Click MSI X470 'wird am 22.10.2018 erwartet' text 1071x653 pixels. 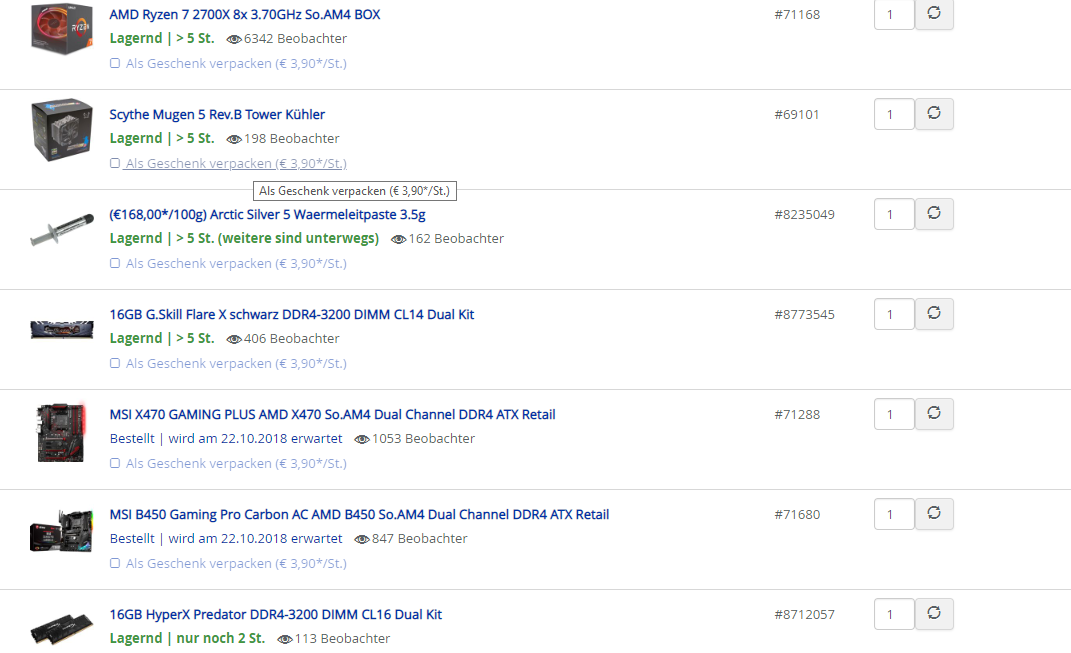tap(255, 439)
